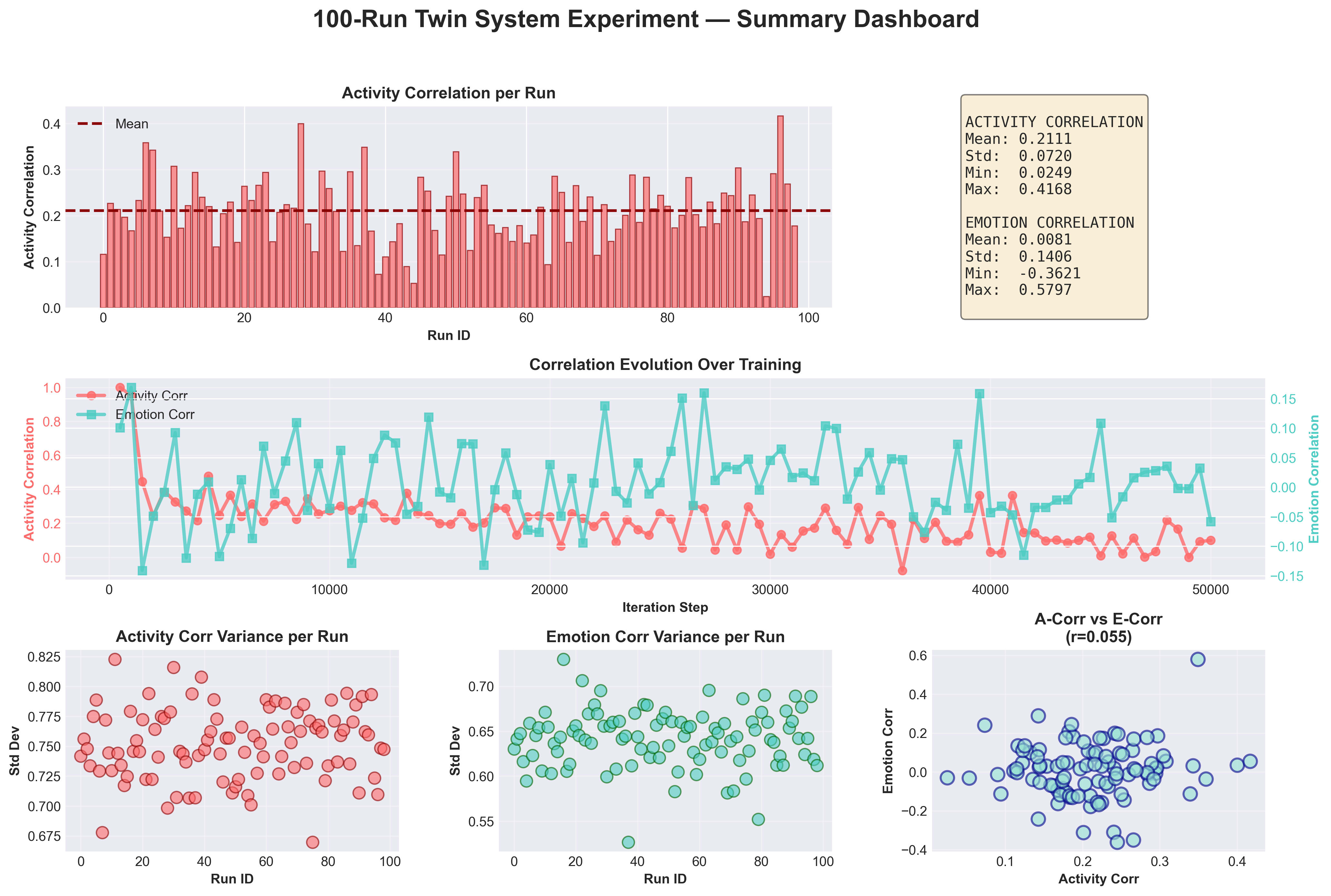The height and width of the screenshot is (896, 1331).
Task: Click the tallest bar near Run ID 96
Action: [780, 212]
